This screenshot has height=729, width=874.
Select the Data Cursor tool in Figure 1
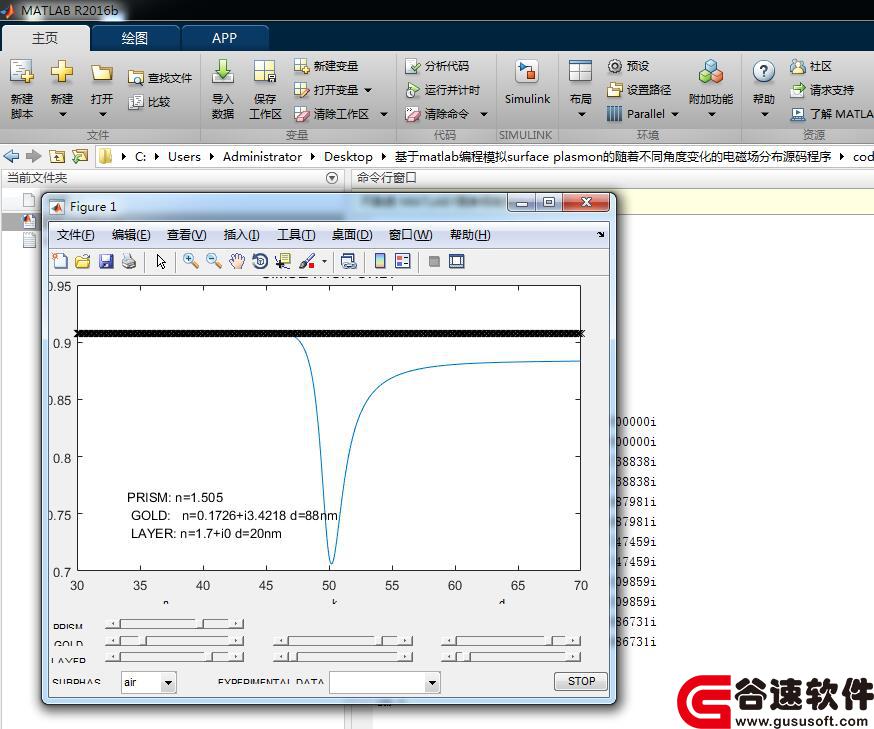(x=283, y=261)
